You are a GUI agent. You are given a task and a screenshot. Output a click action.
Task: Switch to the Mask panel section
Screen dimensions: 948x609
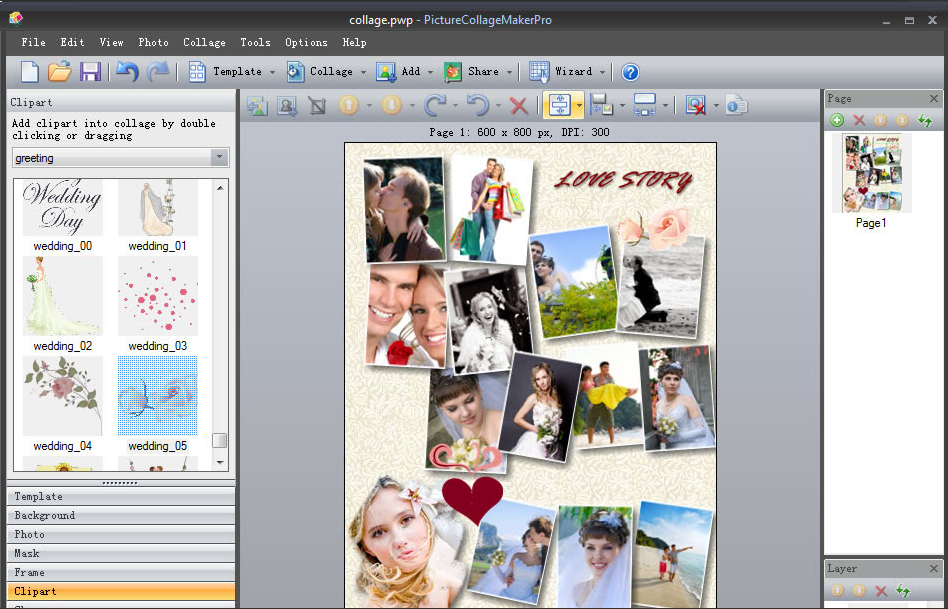[120, 553]
